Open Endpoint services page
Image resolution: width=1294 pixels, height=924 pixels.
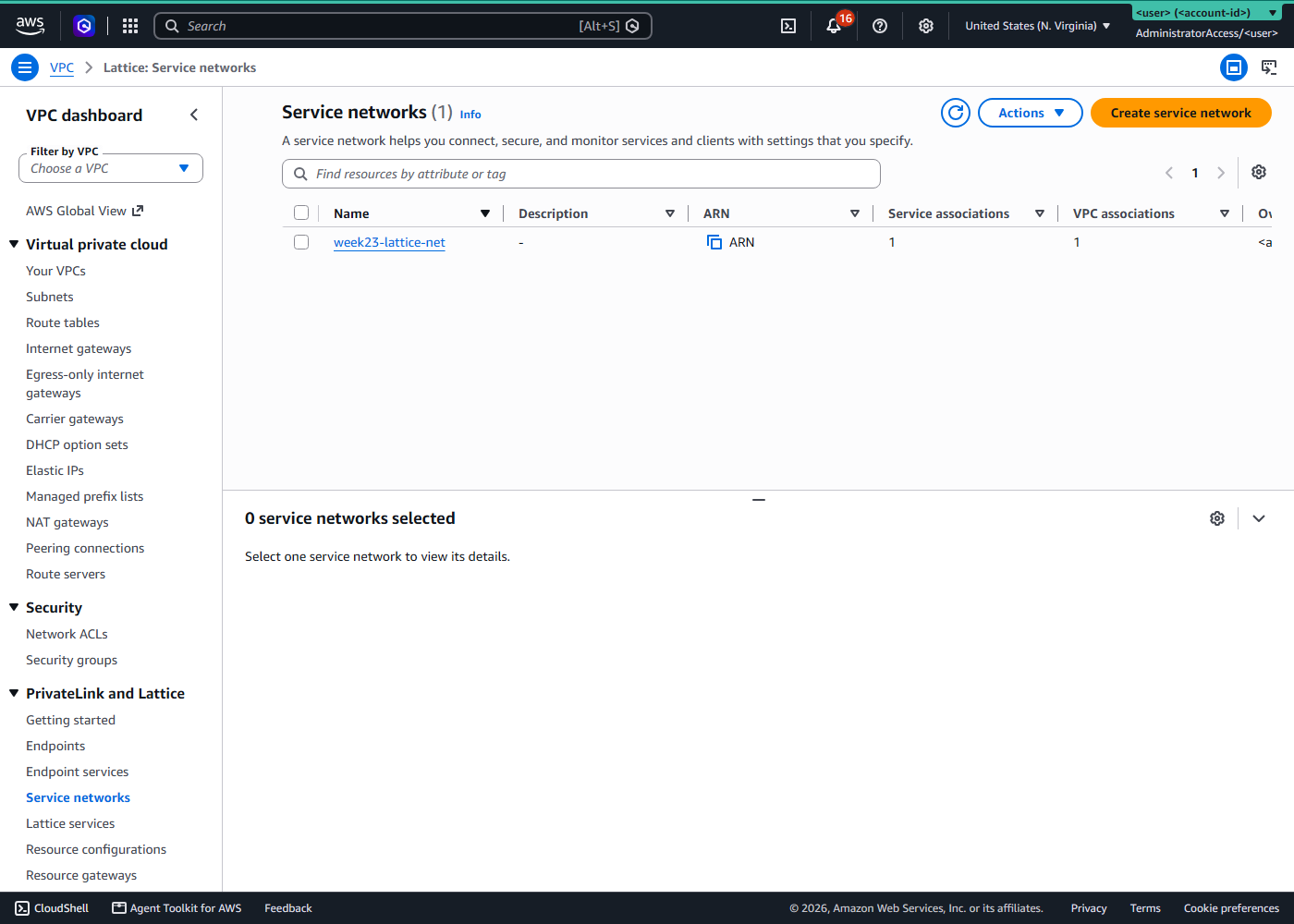tap(77, 772)
